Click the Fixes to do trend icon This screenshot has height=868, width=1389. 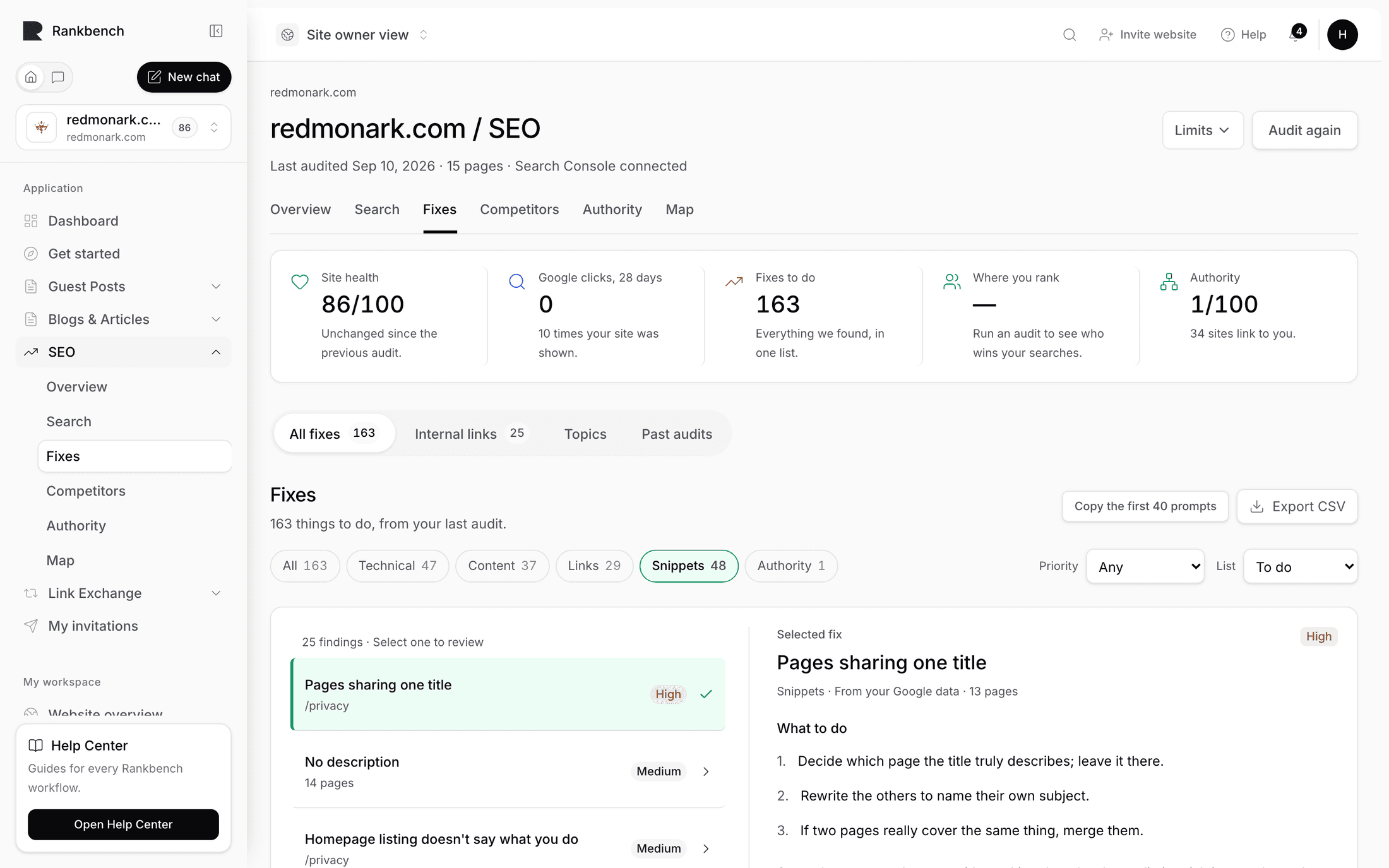(734, 282)
